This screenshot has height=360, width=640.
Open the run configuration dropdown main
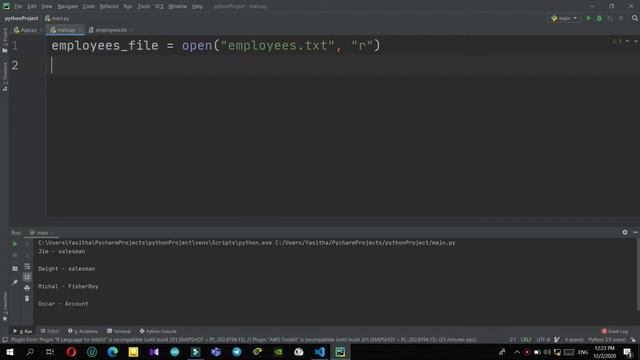pos(564,18)
